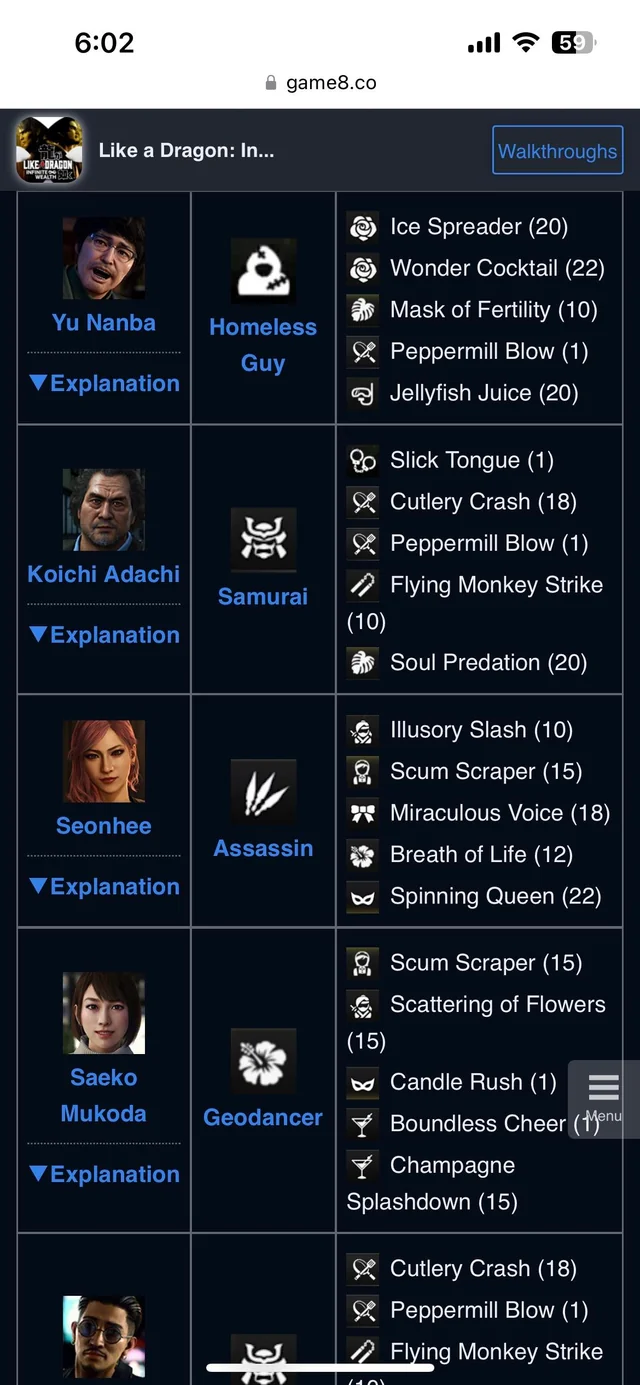Click the Spinning Queen mask icon
Image resolution: width=640 pixels, height=1385 pixels.
[x=362, y=896]
